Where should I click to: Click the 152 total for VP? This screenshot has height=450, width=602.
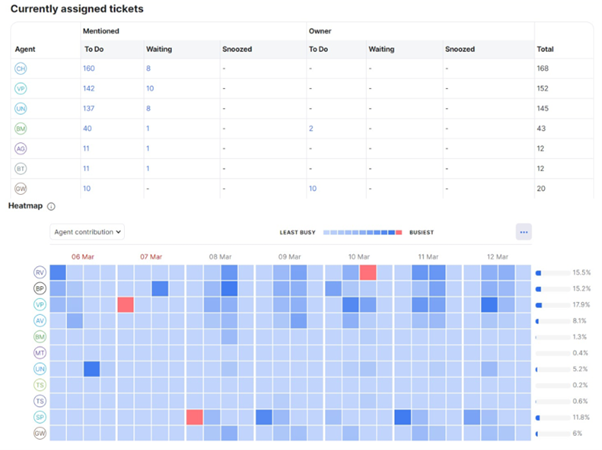(x=542, y=88)
